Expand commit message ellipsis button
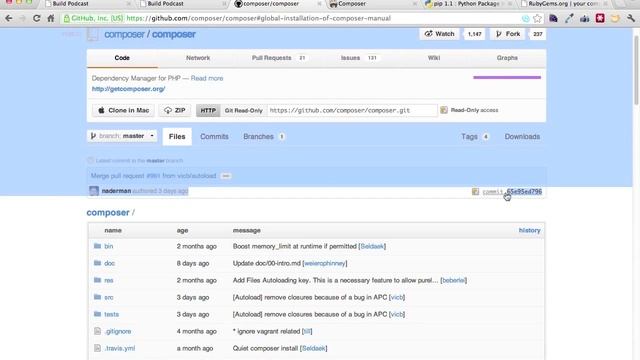Image resolution: width=640 pixels, height=360 pixels. click(226, 176)
